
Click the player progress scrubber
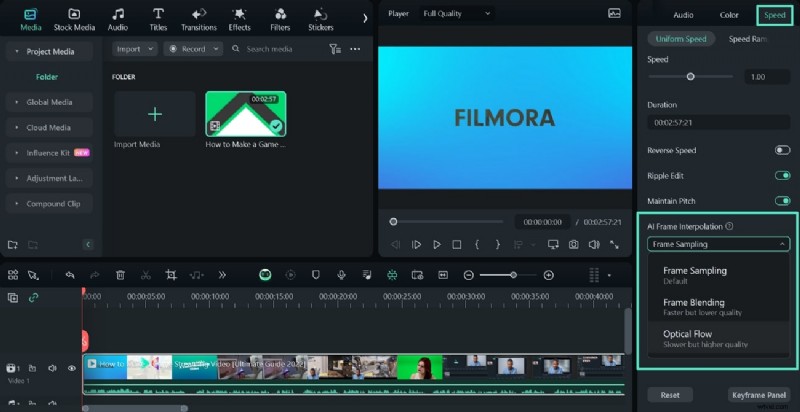point(393,222)
